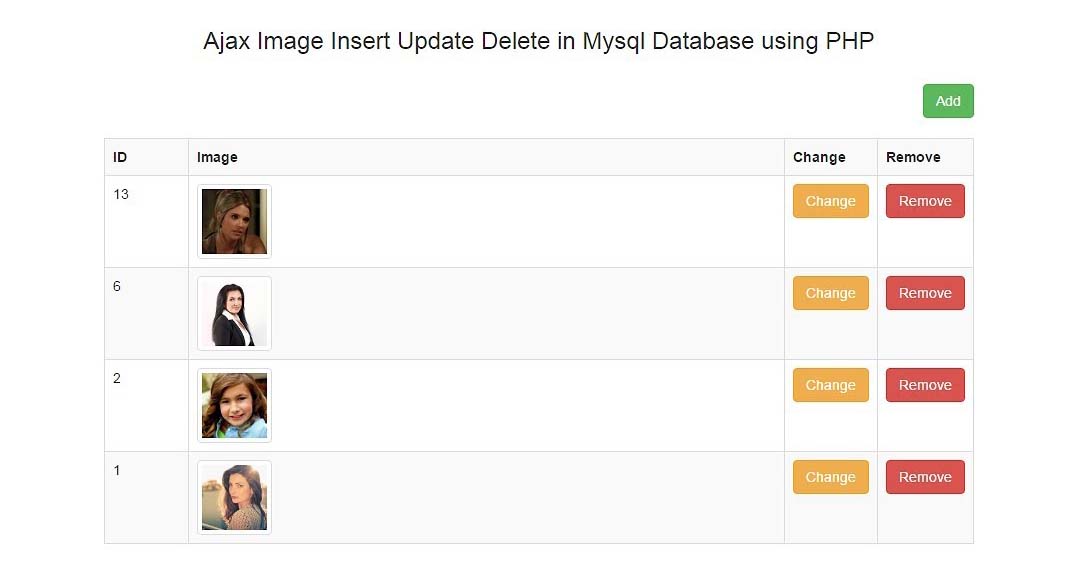Screen dimensions: 1079x561
Task: Remove the image in ID 1 row
Action: [924, 477]
